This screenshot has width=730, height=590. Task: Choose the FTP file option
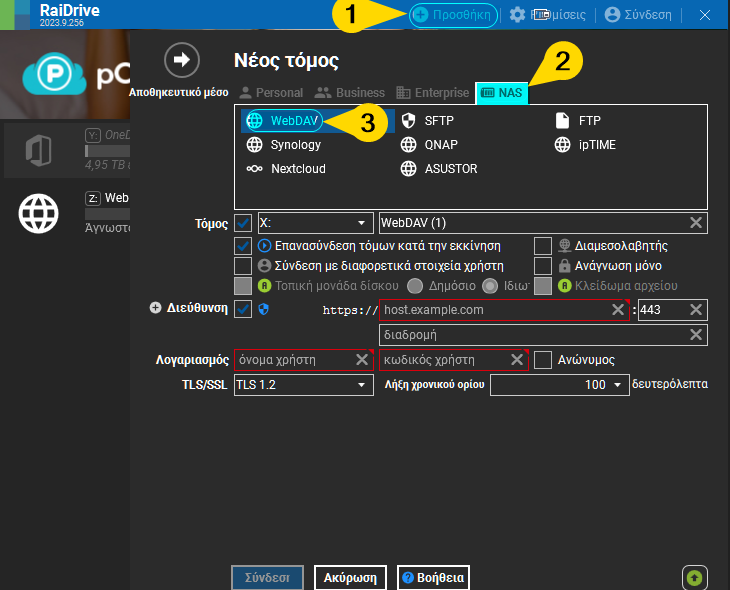578,121
